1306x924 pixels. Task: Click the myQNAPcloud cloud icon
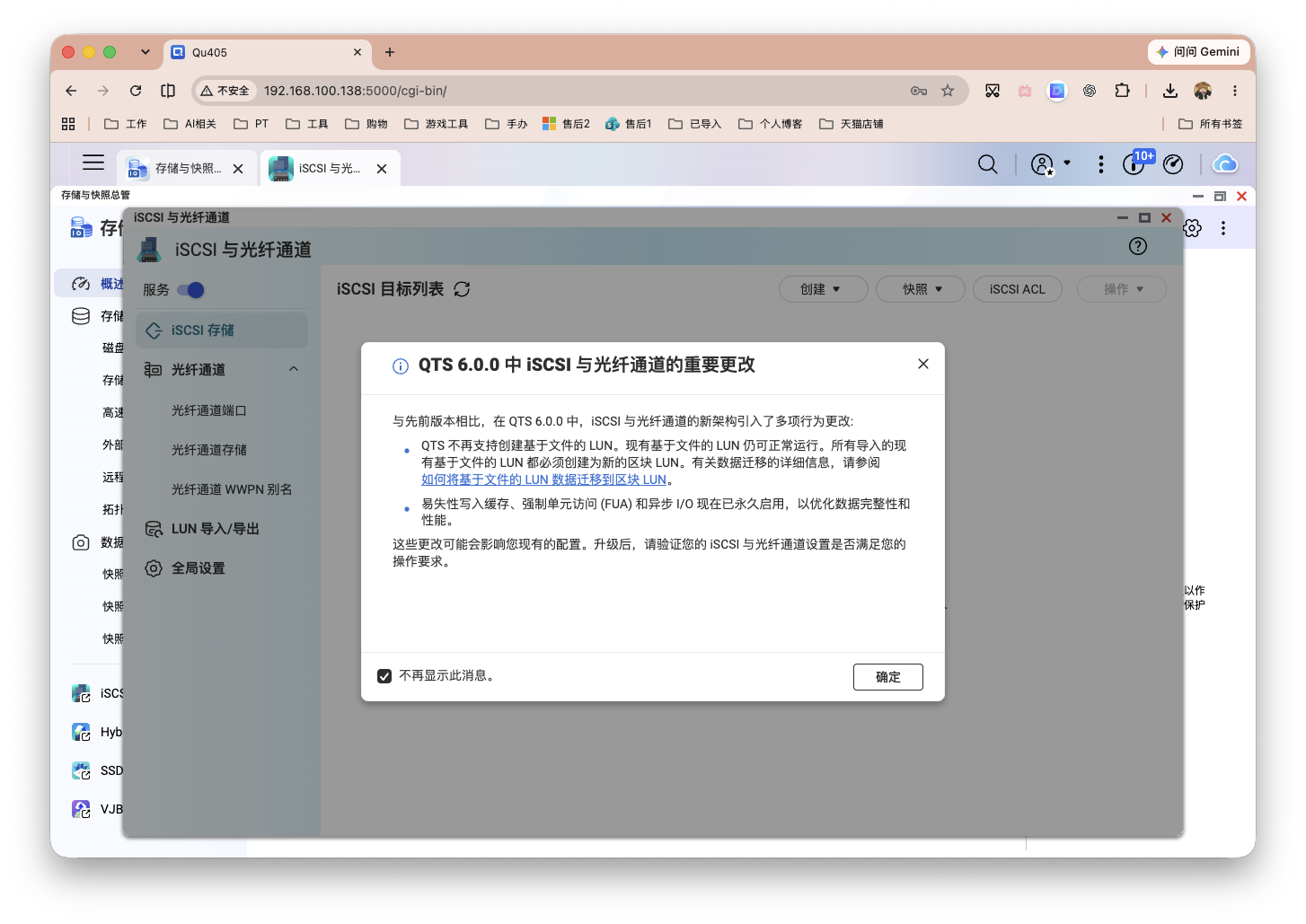click(1225, 164)
